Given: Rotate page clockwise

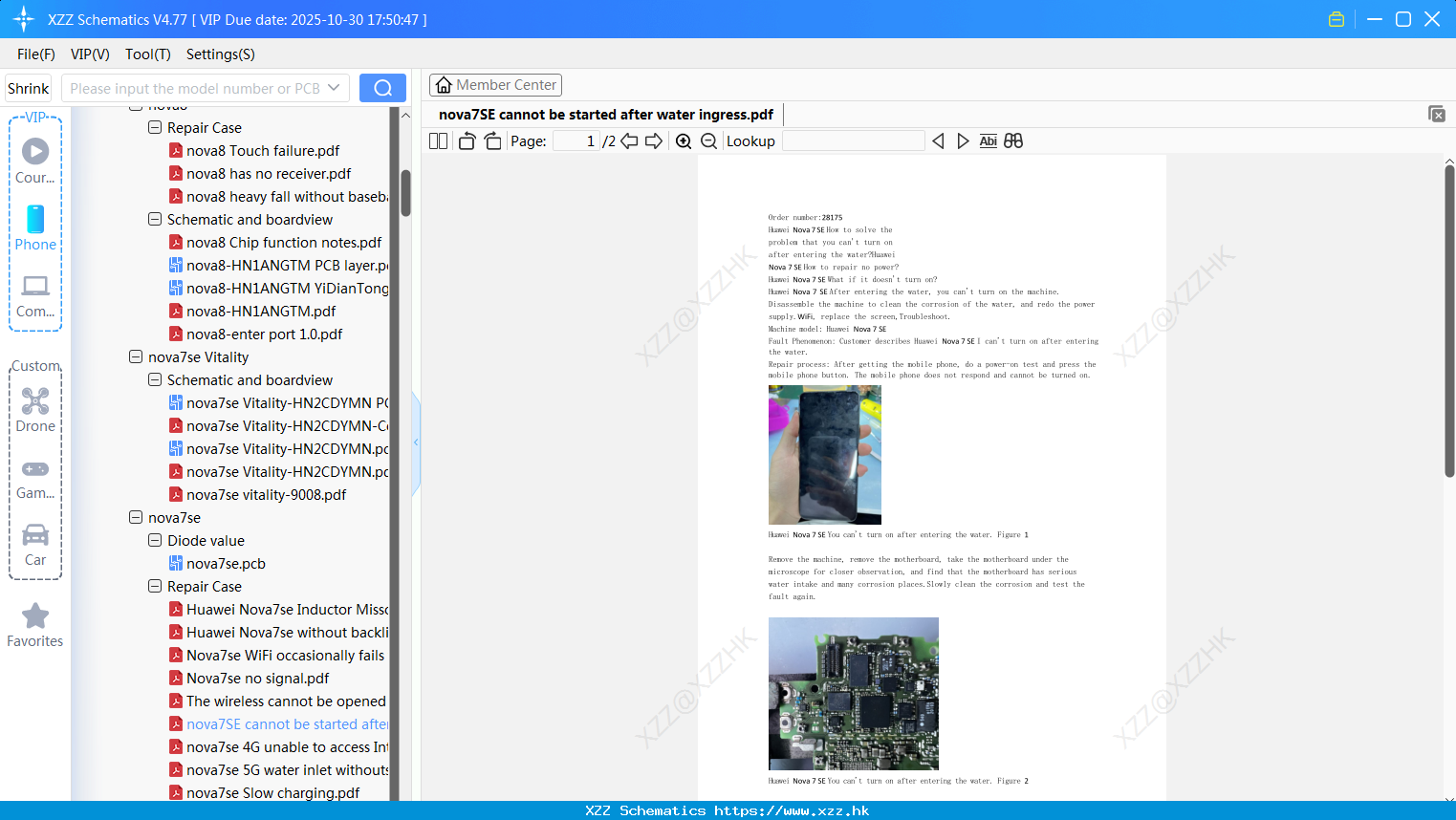Looking at the screenshot, I should click(492, 141).
